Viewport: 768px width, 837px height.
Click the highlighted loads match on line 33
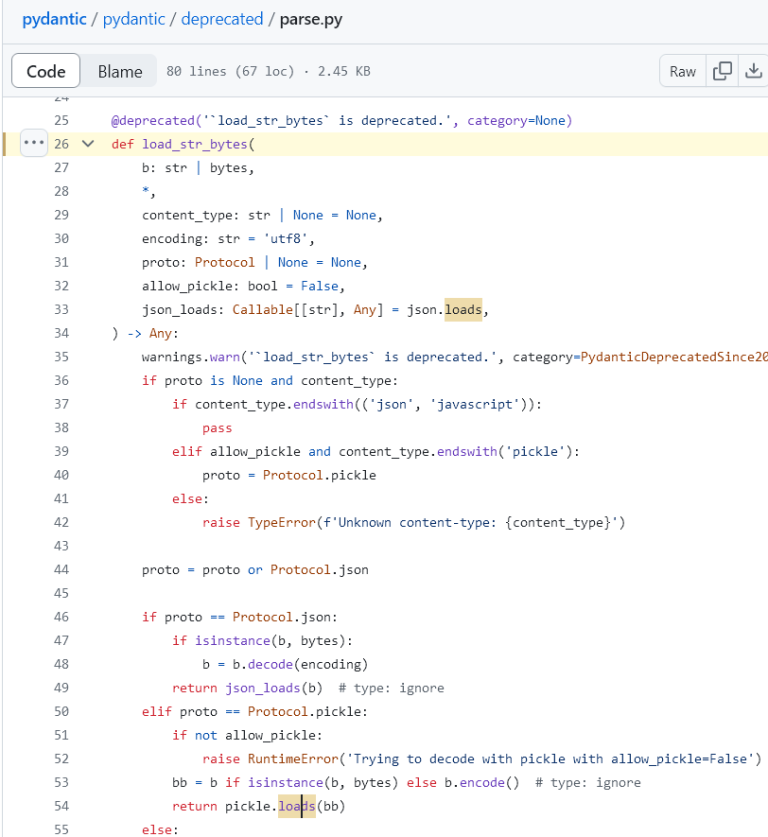(462, 309)
